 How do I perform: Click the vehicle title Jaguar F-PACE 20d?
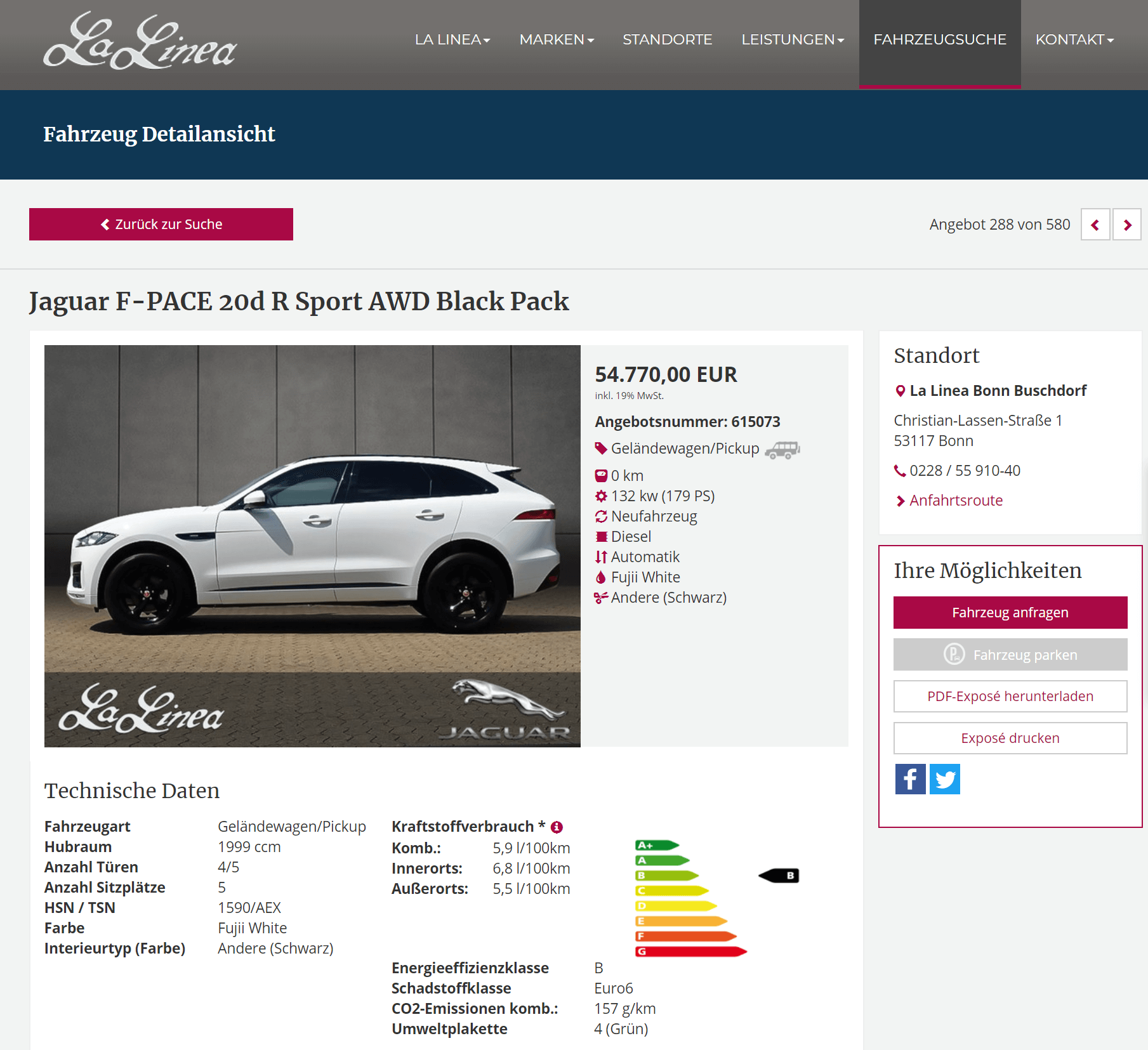299,301
